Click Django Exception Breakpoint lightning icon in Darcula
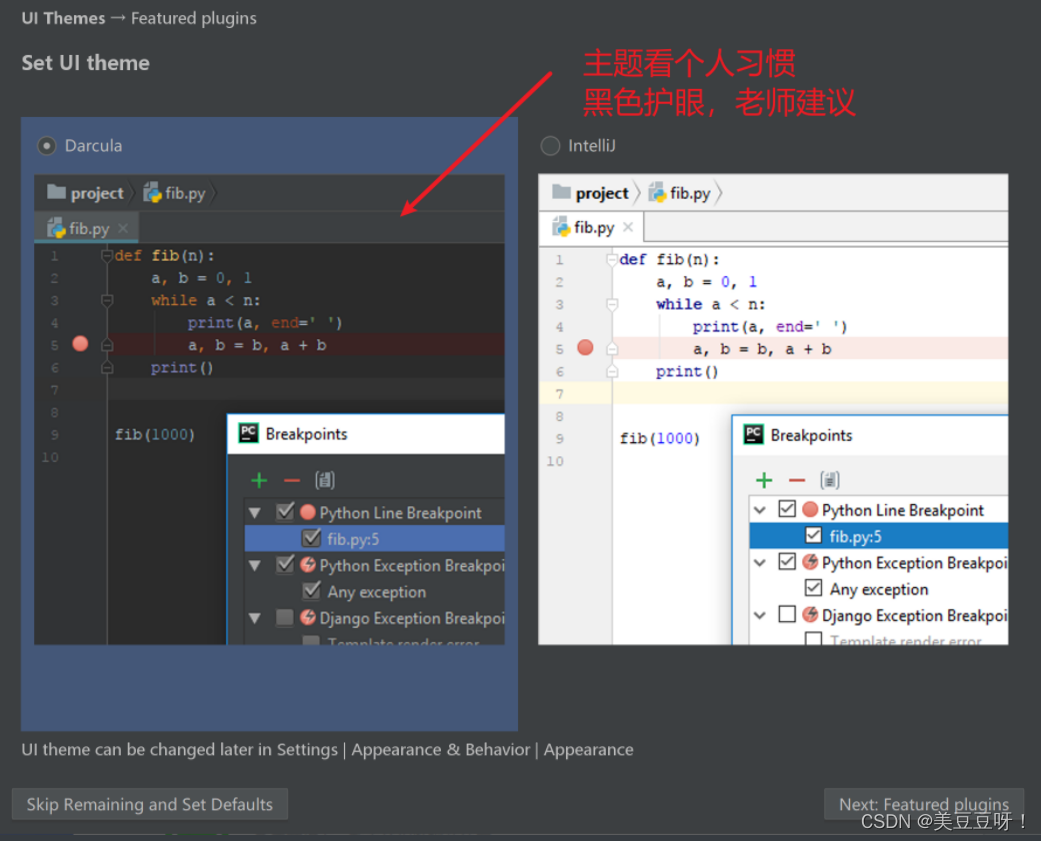 pos(307,617)
